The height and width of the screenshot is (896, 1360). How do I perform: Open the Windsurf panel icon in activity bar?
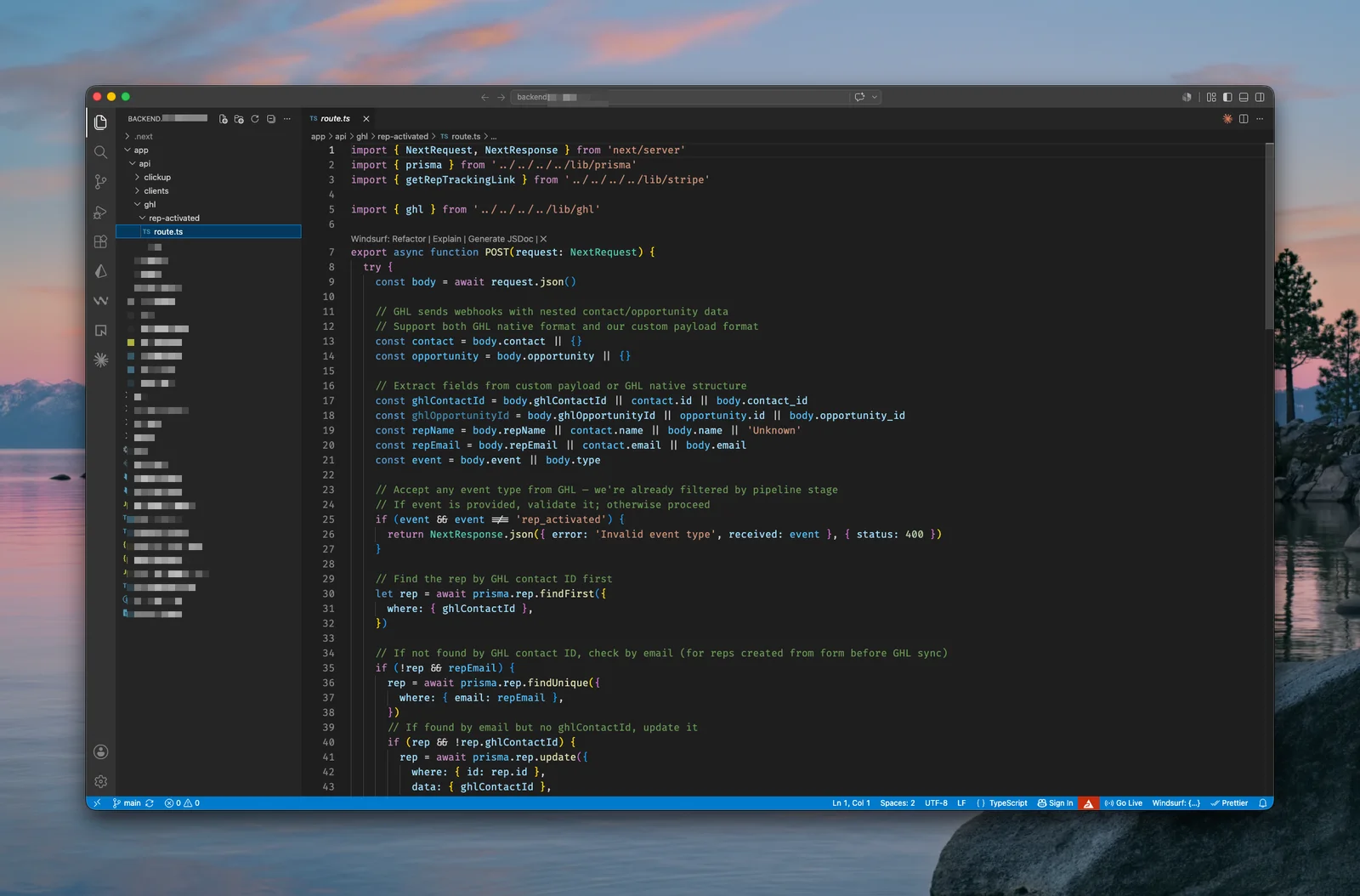100,301
